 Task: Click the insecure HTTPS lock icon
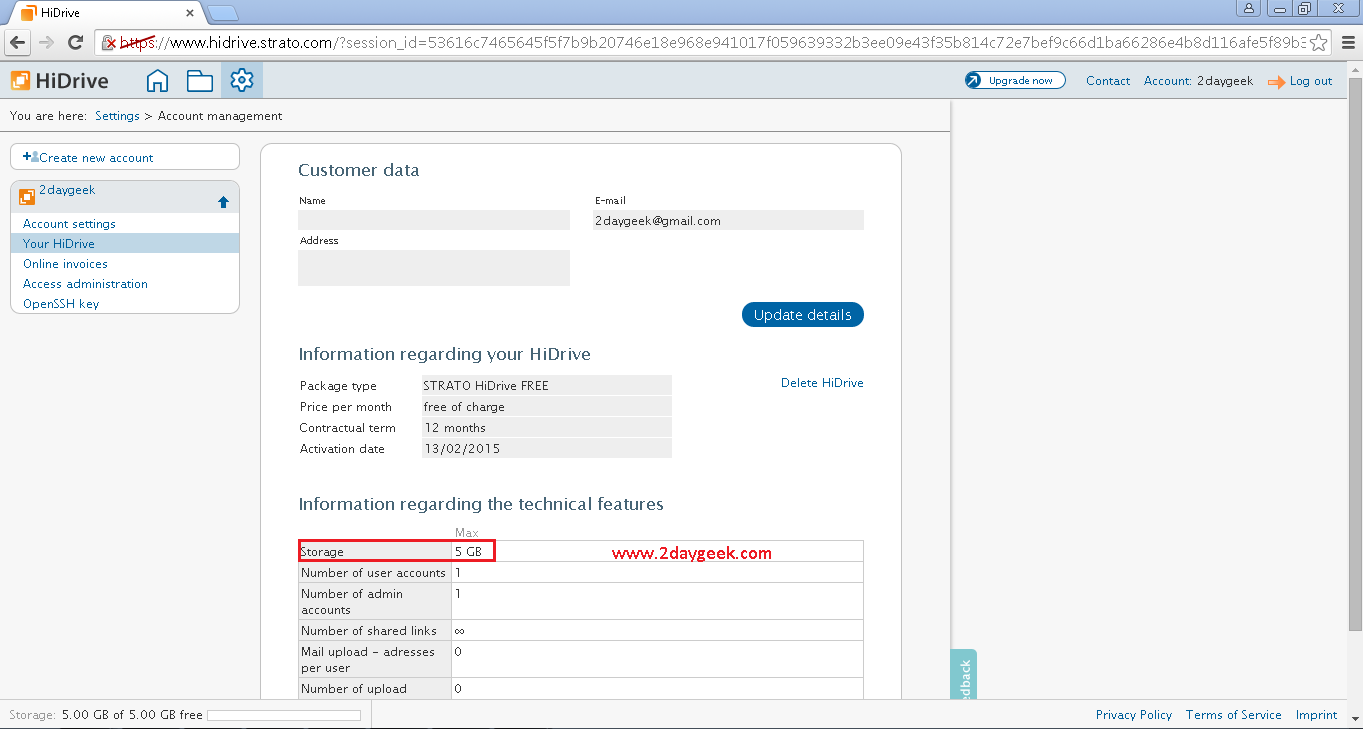point(109,43)
